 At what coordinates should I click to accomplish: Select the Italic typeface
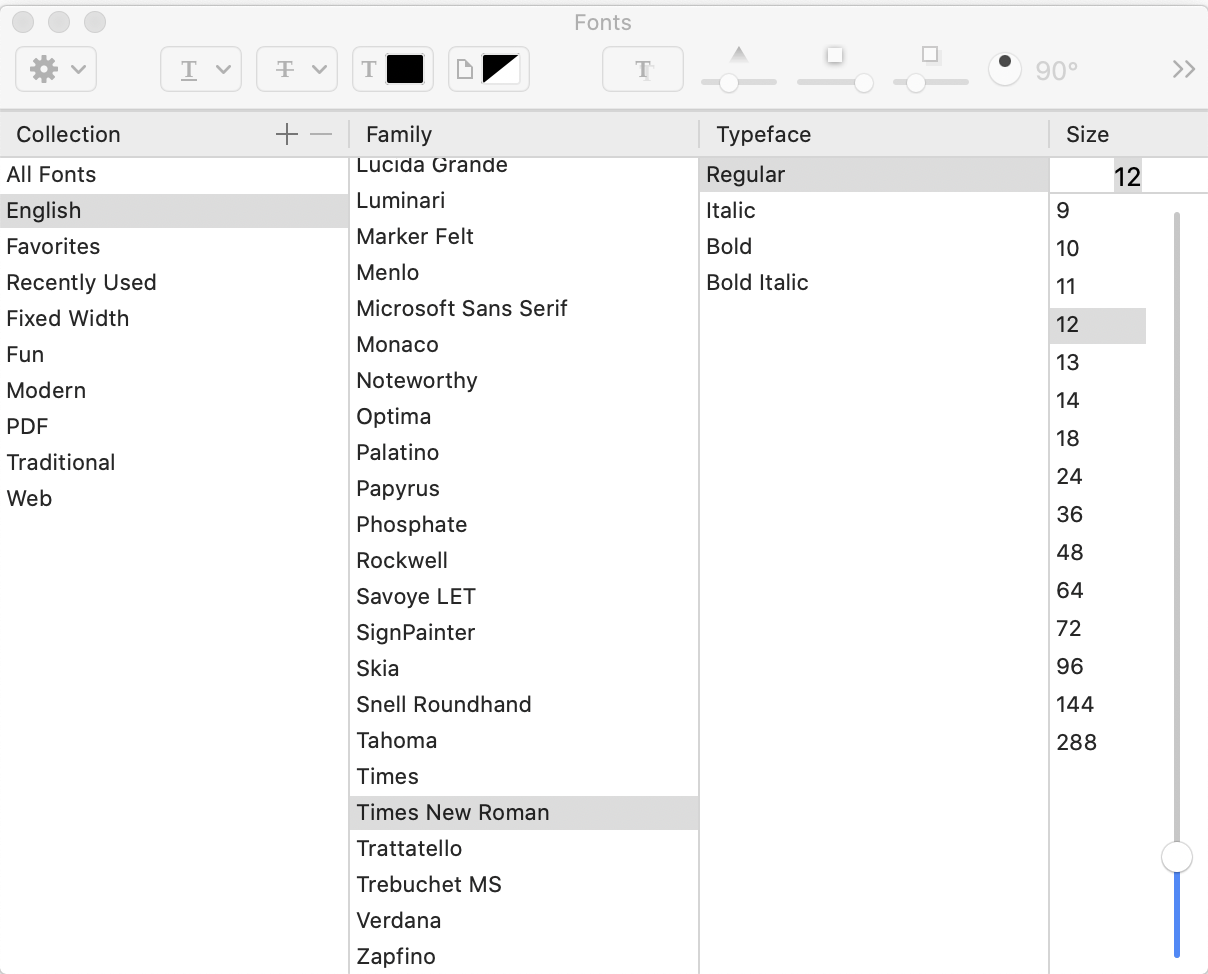[x=874, y=210]
